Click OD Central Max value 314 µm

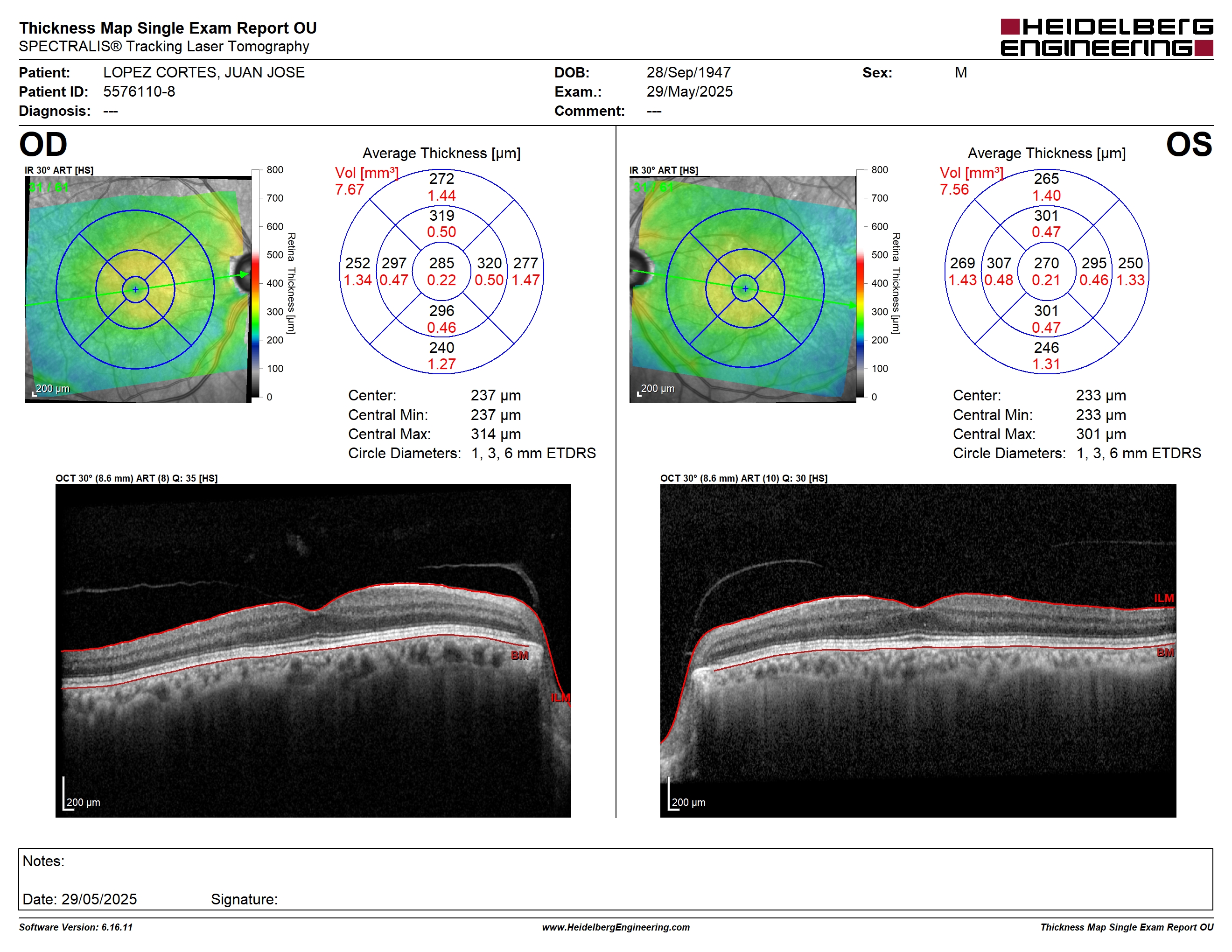click(496, 434)
